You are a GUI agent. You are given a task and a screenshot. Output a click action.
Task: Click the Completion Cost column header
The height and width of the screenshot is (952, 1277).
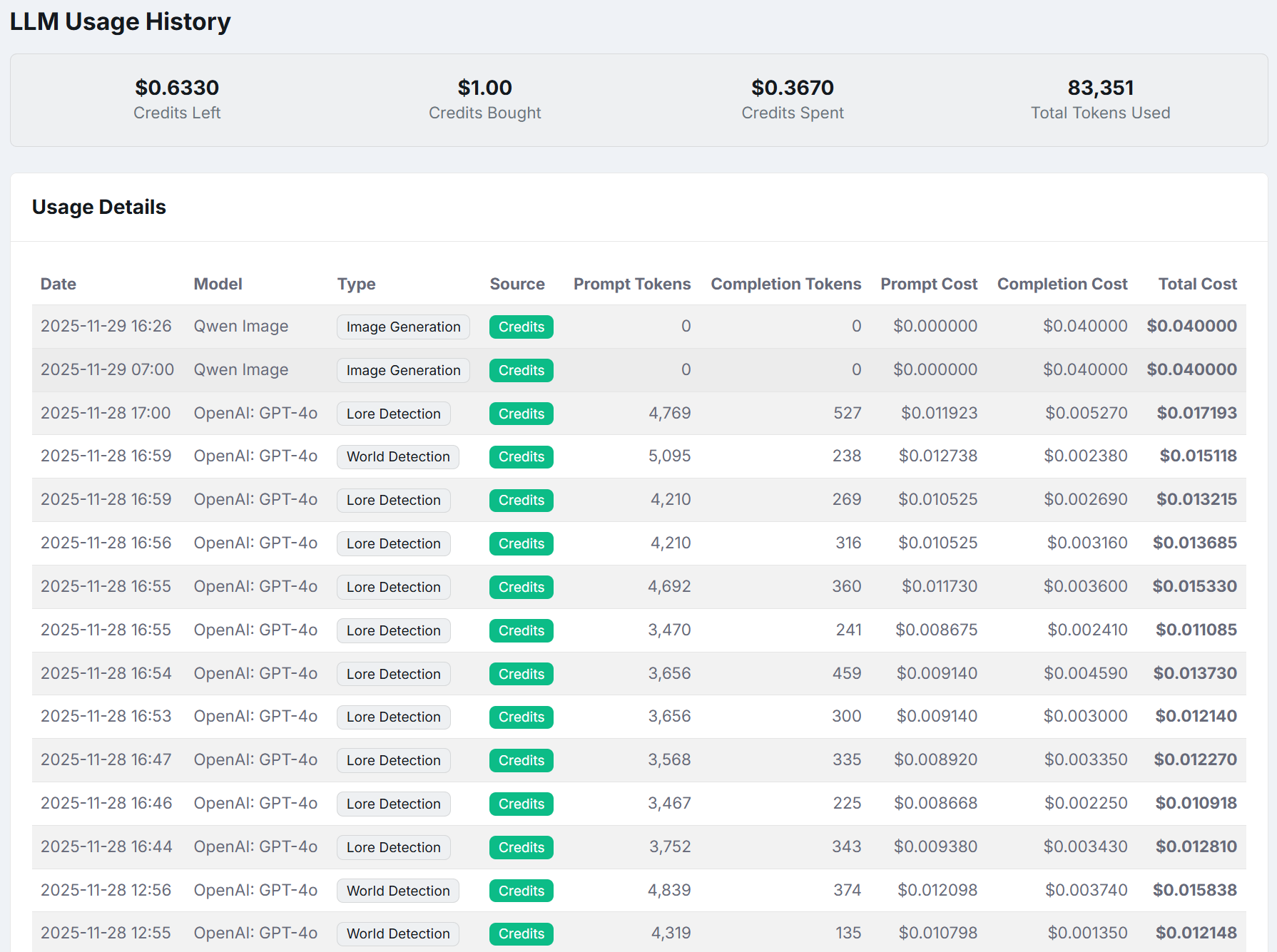click(1062, 284)
